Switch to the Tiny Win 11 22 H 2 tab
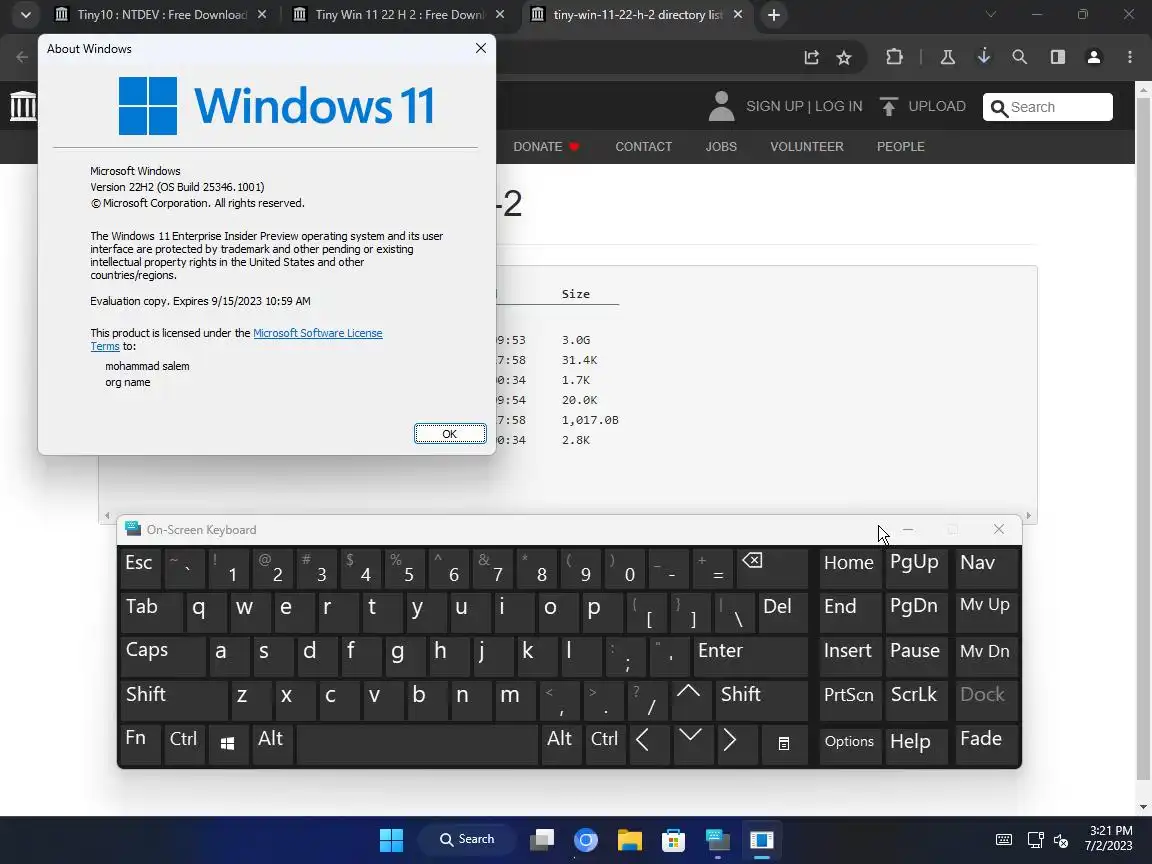The height and width of the screenshot is (864, 1152). point(400,15)
